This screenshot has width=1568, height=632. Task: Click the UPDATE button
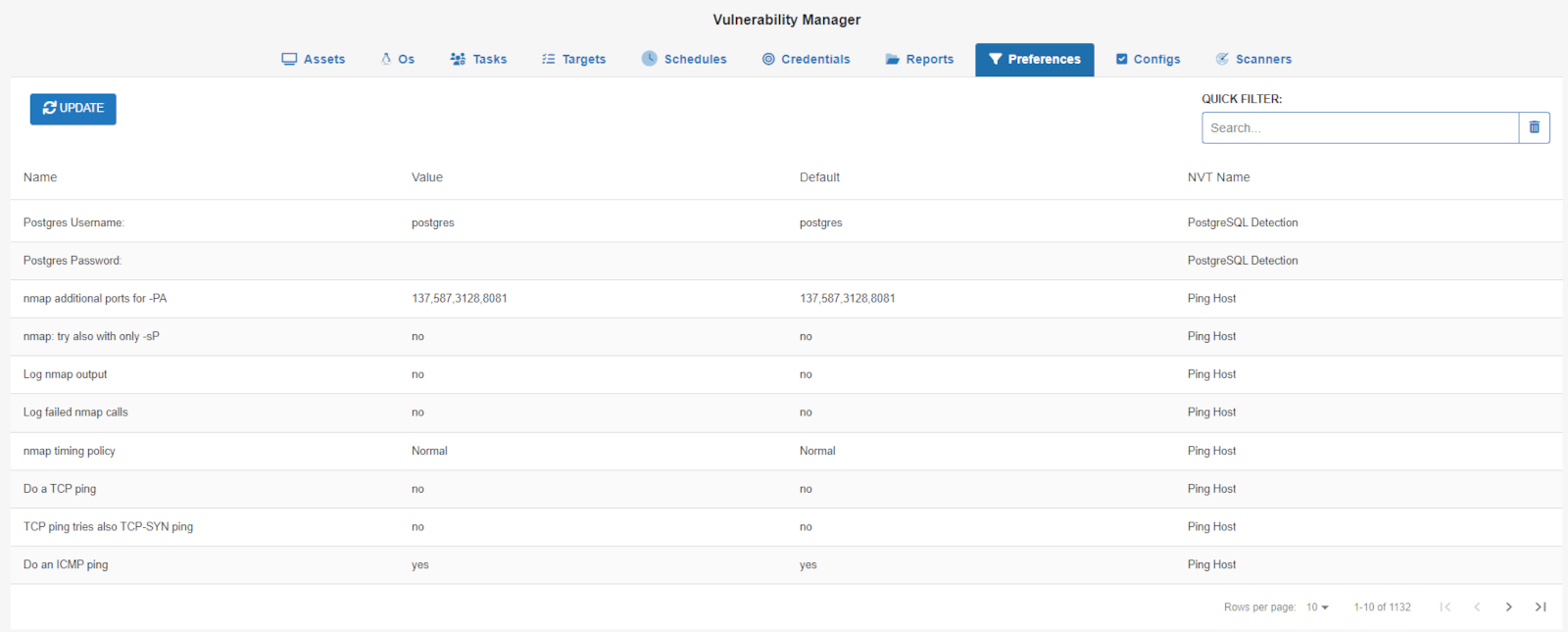coord(73,109)
